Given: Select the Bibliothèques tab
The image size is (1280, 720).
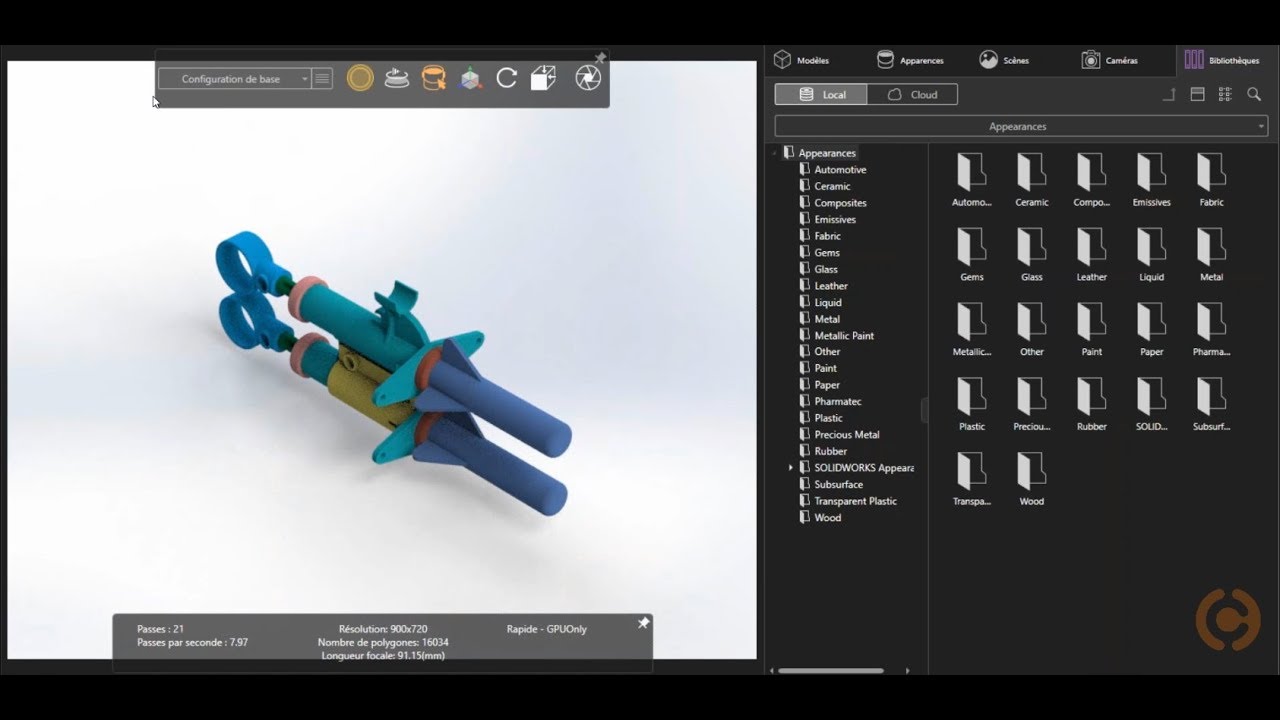Looking at the screenshot, I should click(x=1222, y=60).
